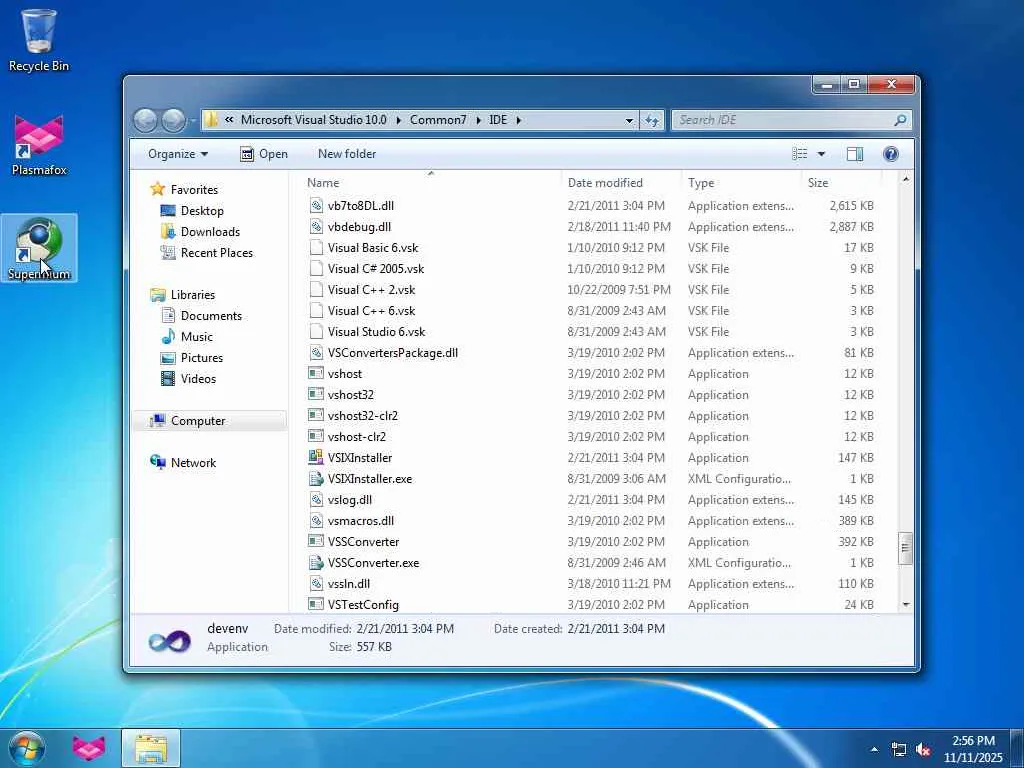Select the file vshost32-clr2
The height and width of the screenshot is (768, 1024).
click(362, 416)
